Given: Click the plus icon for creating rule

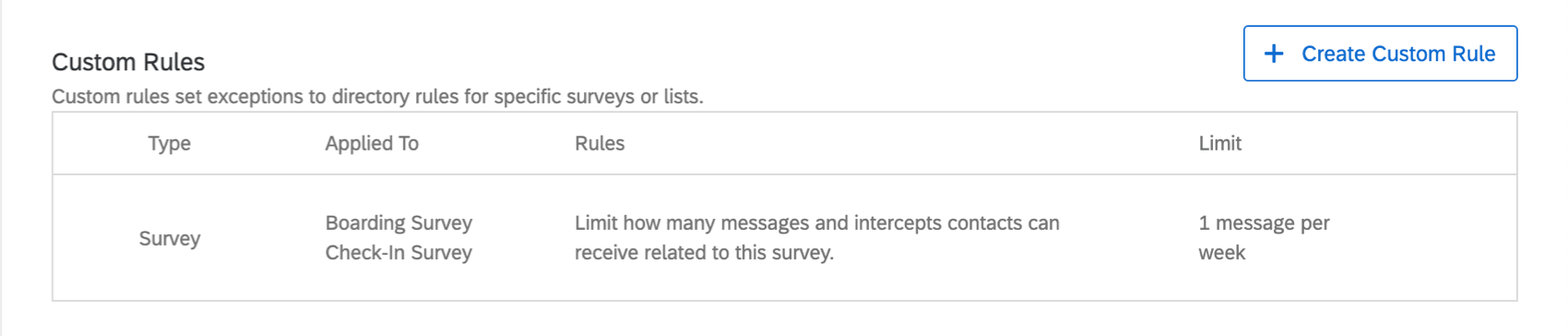Looking at the screenshot, I should point(1274,54).
